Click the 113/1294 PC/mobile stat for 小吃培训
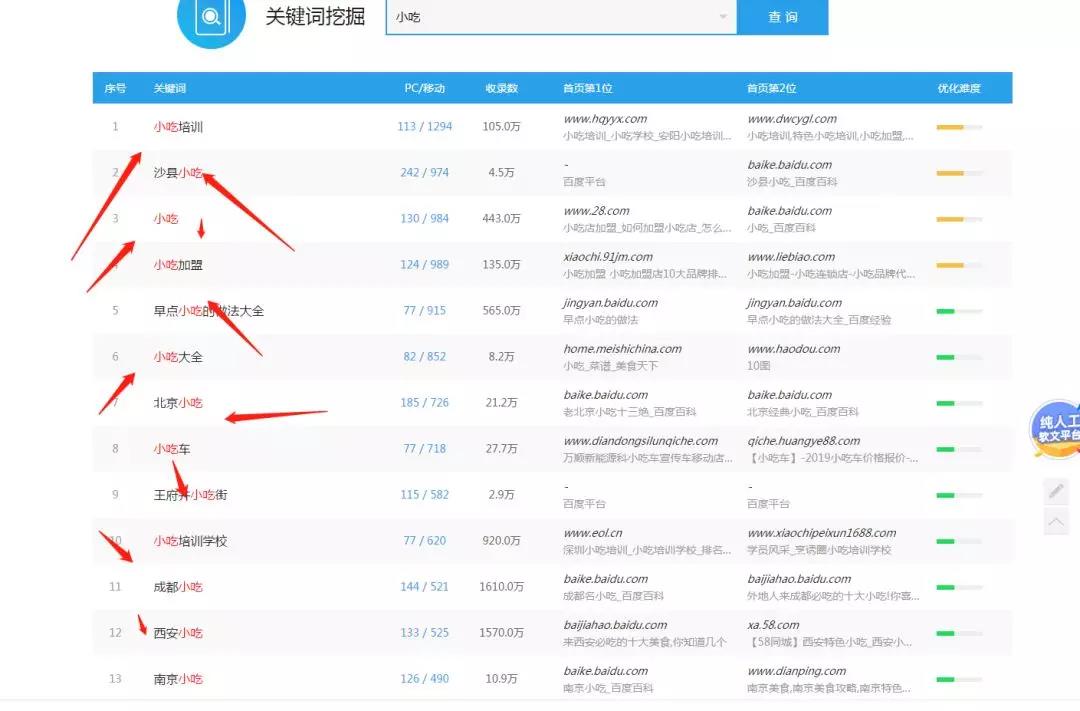This screenshot has height=711, width=1080. pyautogui.click(x=423, y=126)
